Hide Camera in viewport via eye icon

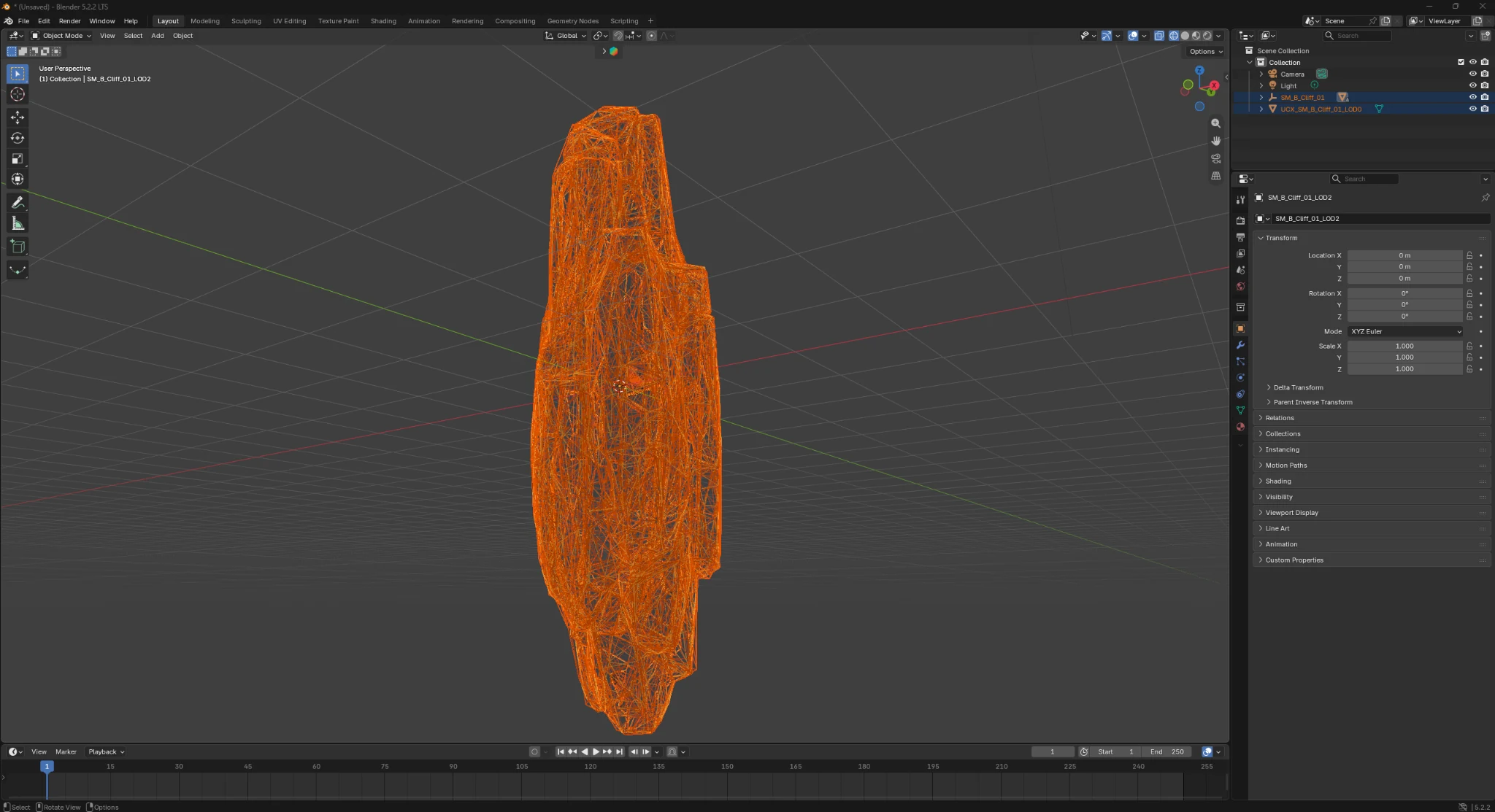[1472, 74]
